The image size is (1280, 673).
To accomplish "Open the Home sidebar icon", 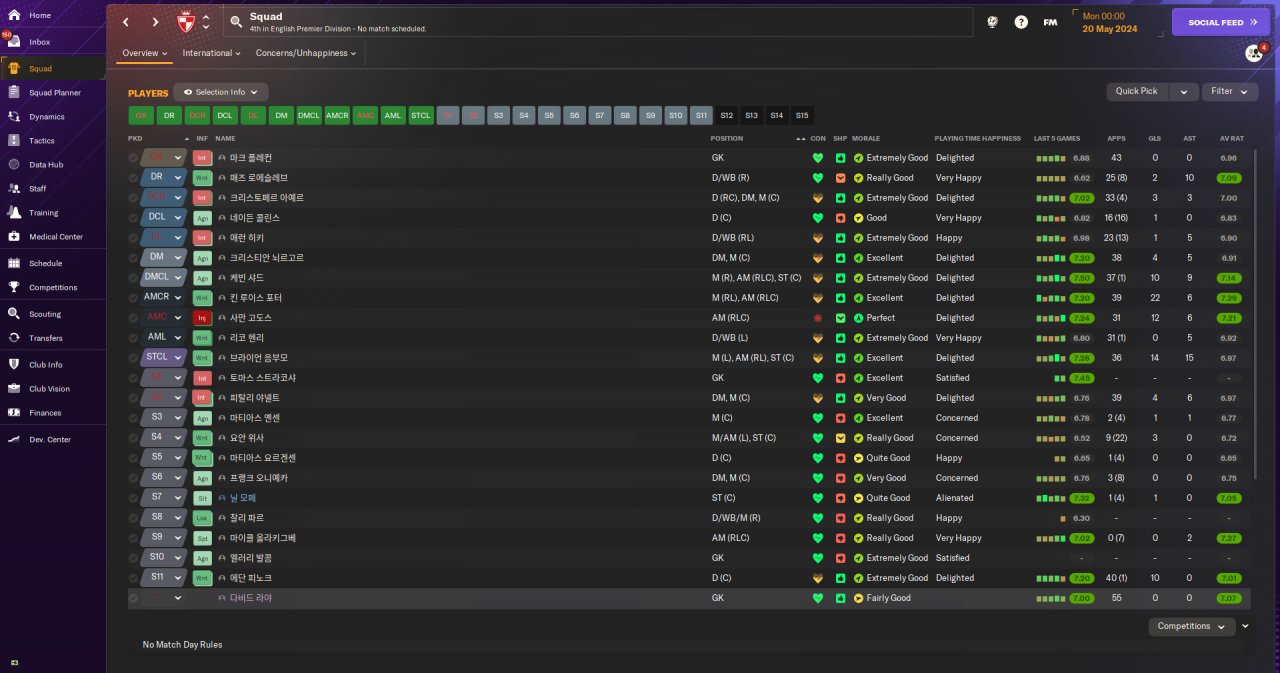I will click(x=14, y=16).
